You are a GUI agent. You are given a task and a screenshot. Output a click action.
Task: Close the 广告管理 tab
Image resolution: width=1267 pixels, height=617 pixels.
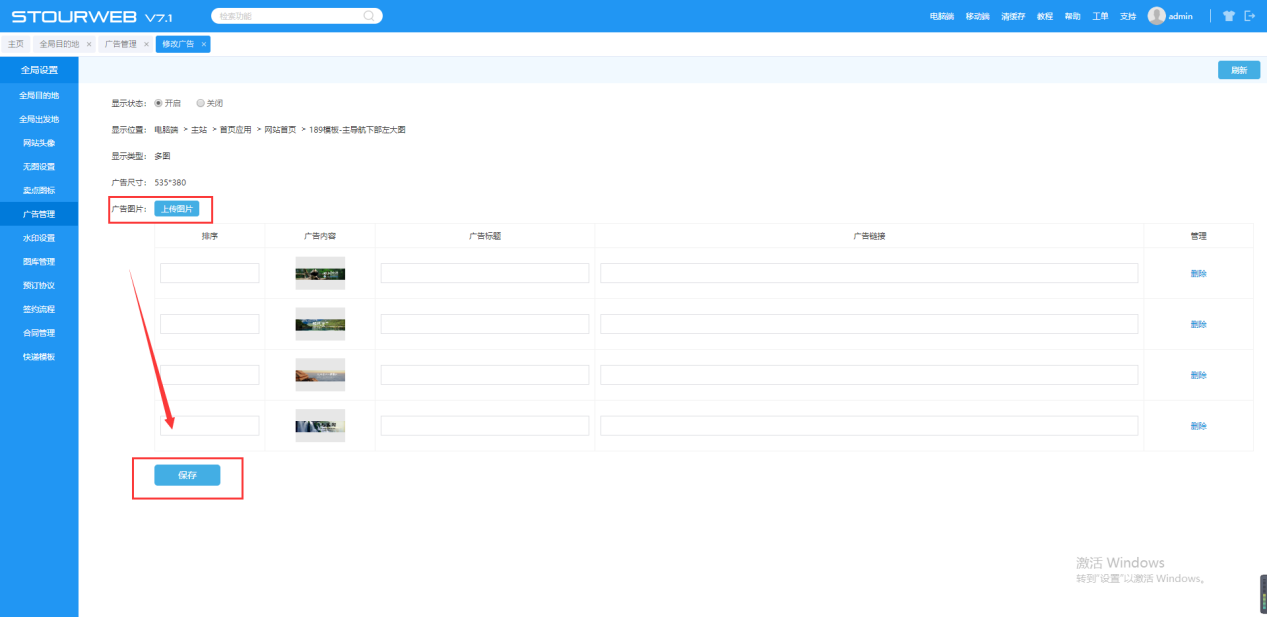click(x=146, y=44)
